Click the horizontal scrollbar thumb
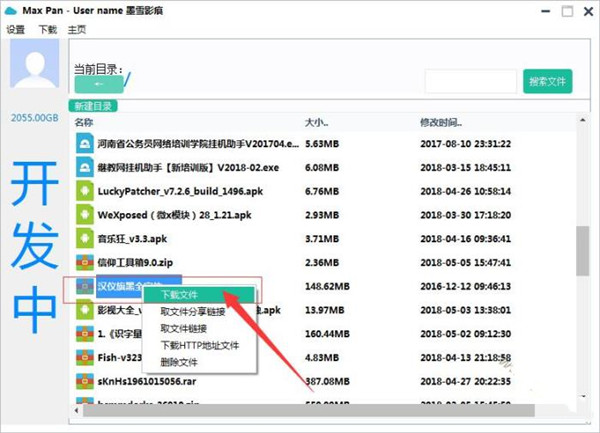The width and height of the screenshot is (600, 433). click(x=309, y=410)
